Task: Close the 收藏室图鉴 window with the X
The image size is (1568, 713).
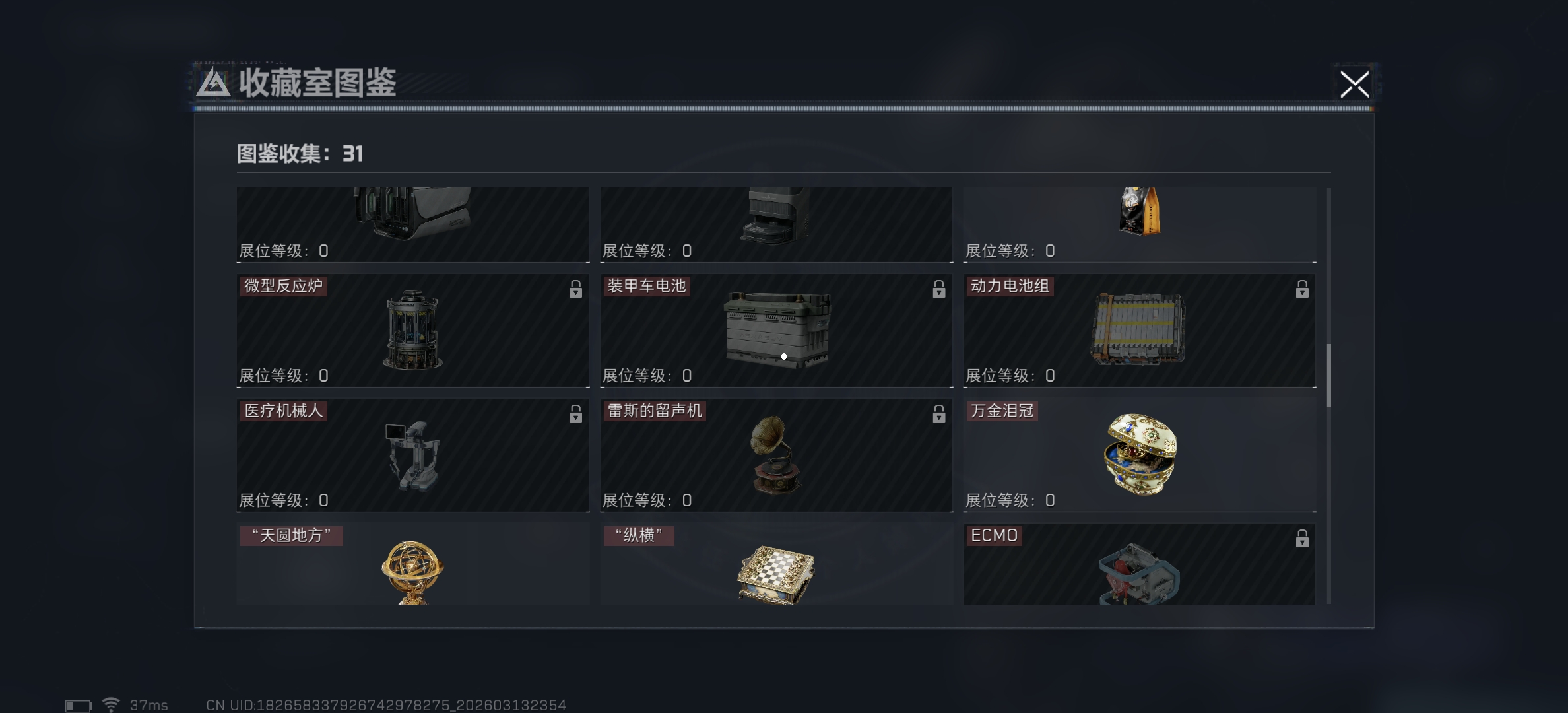Action: (x=1355, y=84)
